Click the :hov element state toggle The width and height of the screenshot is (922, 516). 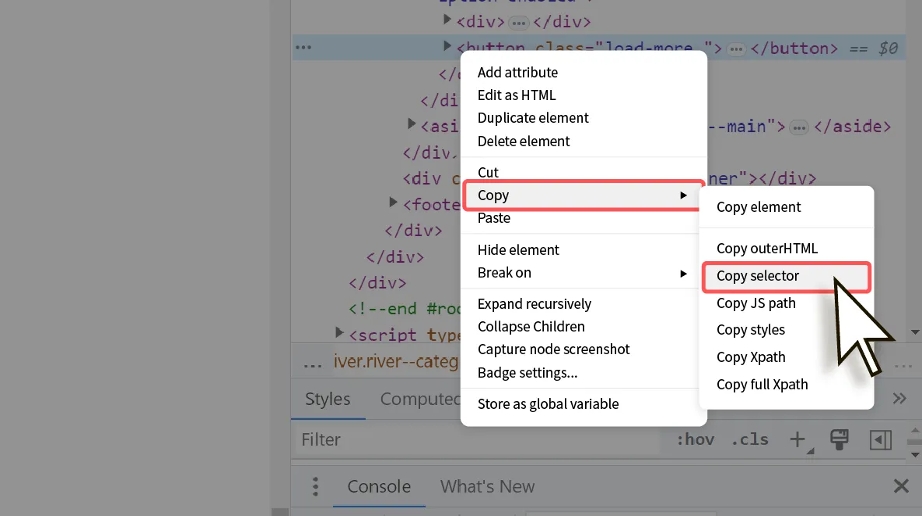coord(694,439)
